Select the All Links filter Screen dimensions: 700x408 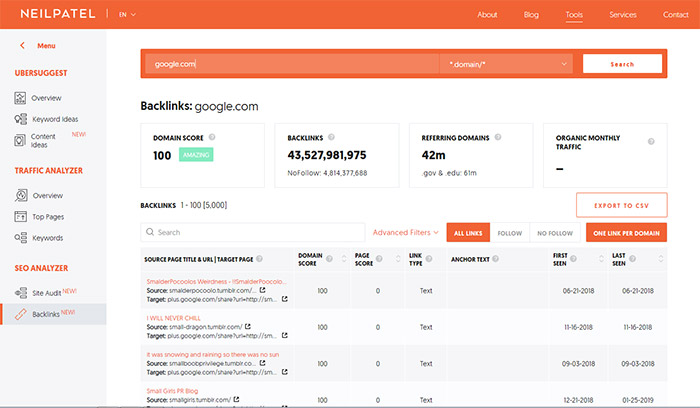[468, 233]
